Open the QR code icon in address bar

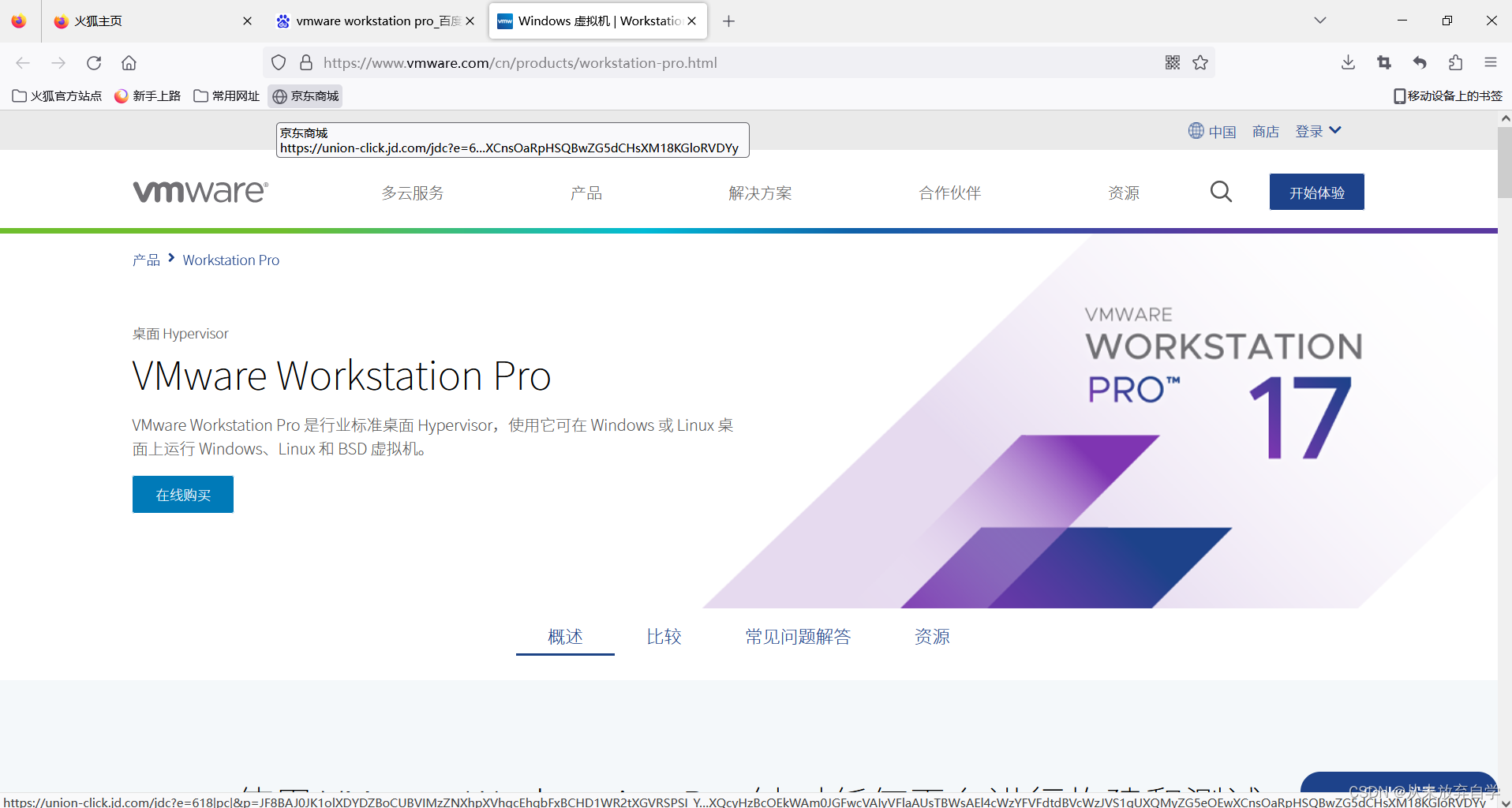(x=1173, y=63)
